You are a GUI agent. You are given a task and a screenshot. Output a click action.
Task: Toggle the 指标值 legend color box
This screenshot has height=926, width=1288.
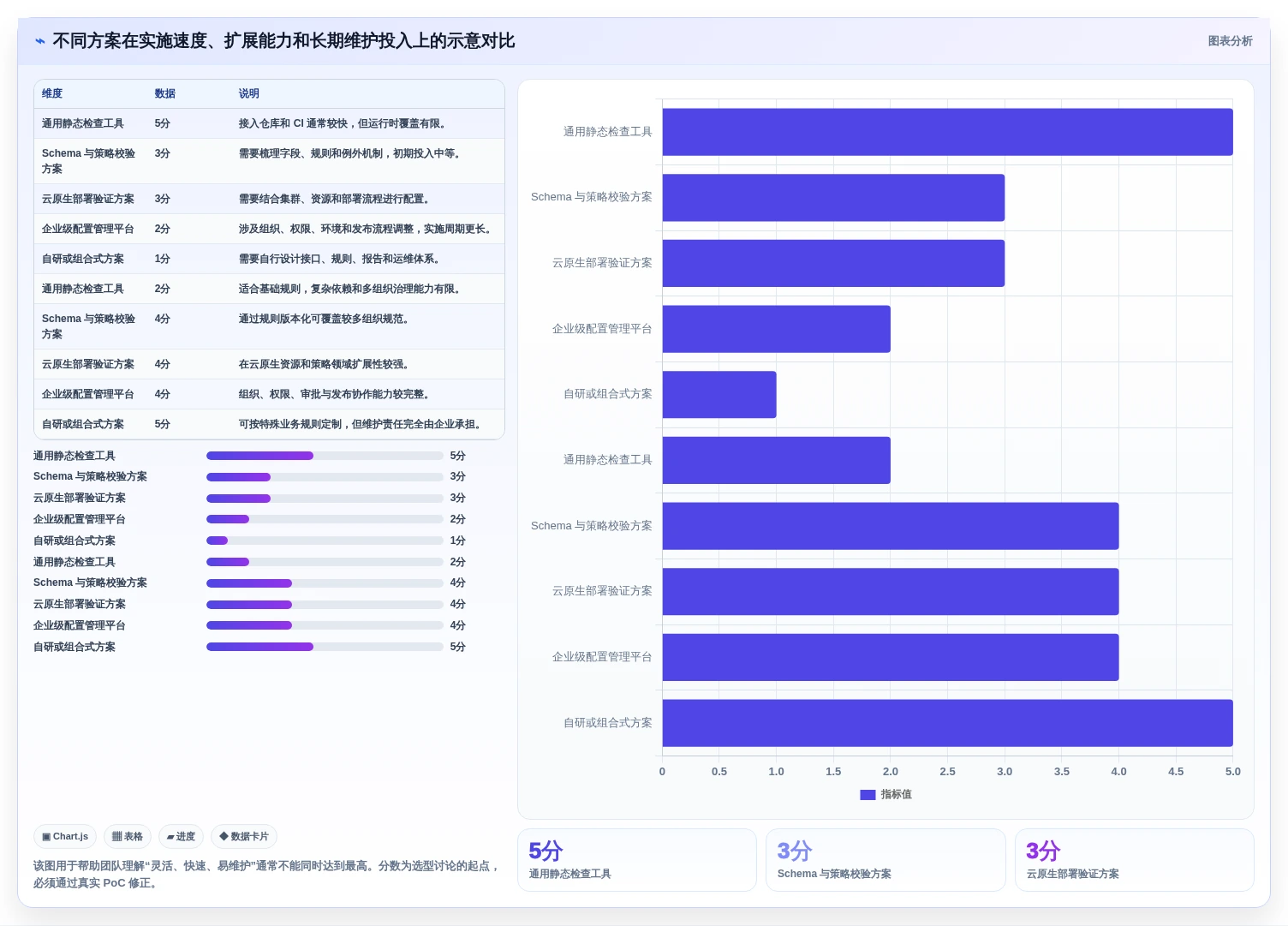pos(868,795)
